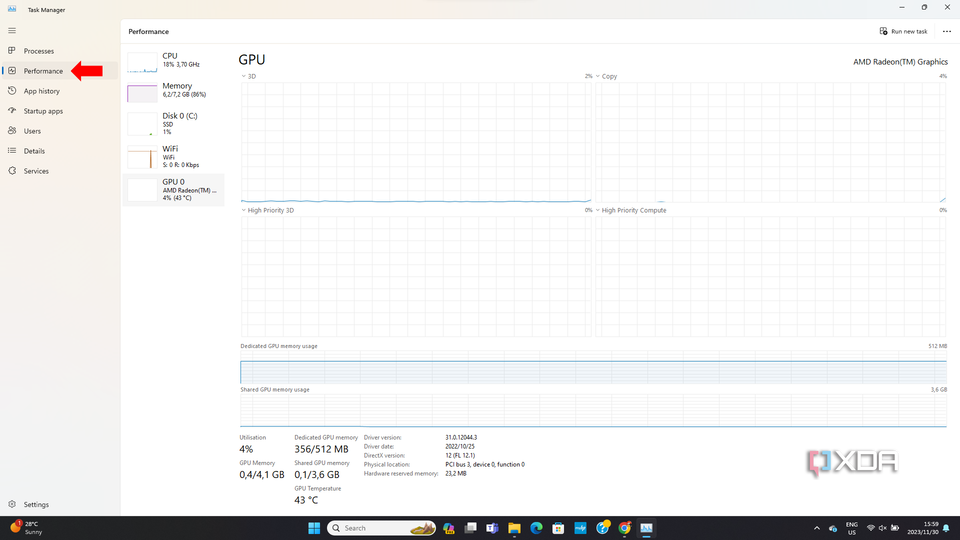This screenshot has height=540, width=960.
Task: Click the Services sidebar icon
Action: [x=12, y=171]
